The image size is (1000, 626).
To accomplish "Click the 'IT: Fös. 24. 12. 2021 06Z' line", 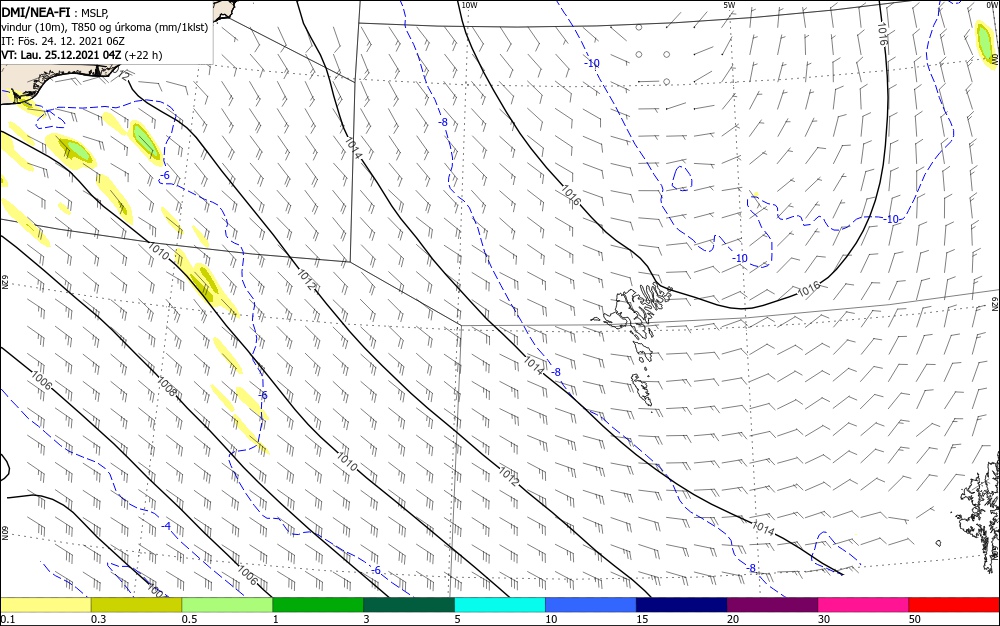I will pyautogui.click(x=63, y=41).
